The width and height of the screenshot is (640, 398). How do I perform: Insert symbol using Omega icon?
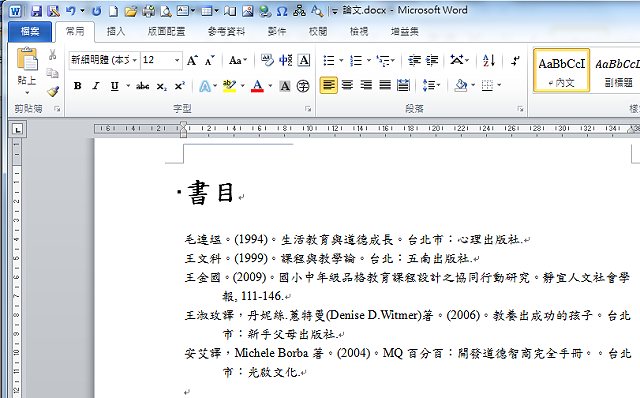coord(282,11)
